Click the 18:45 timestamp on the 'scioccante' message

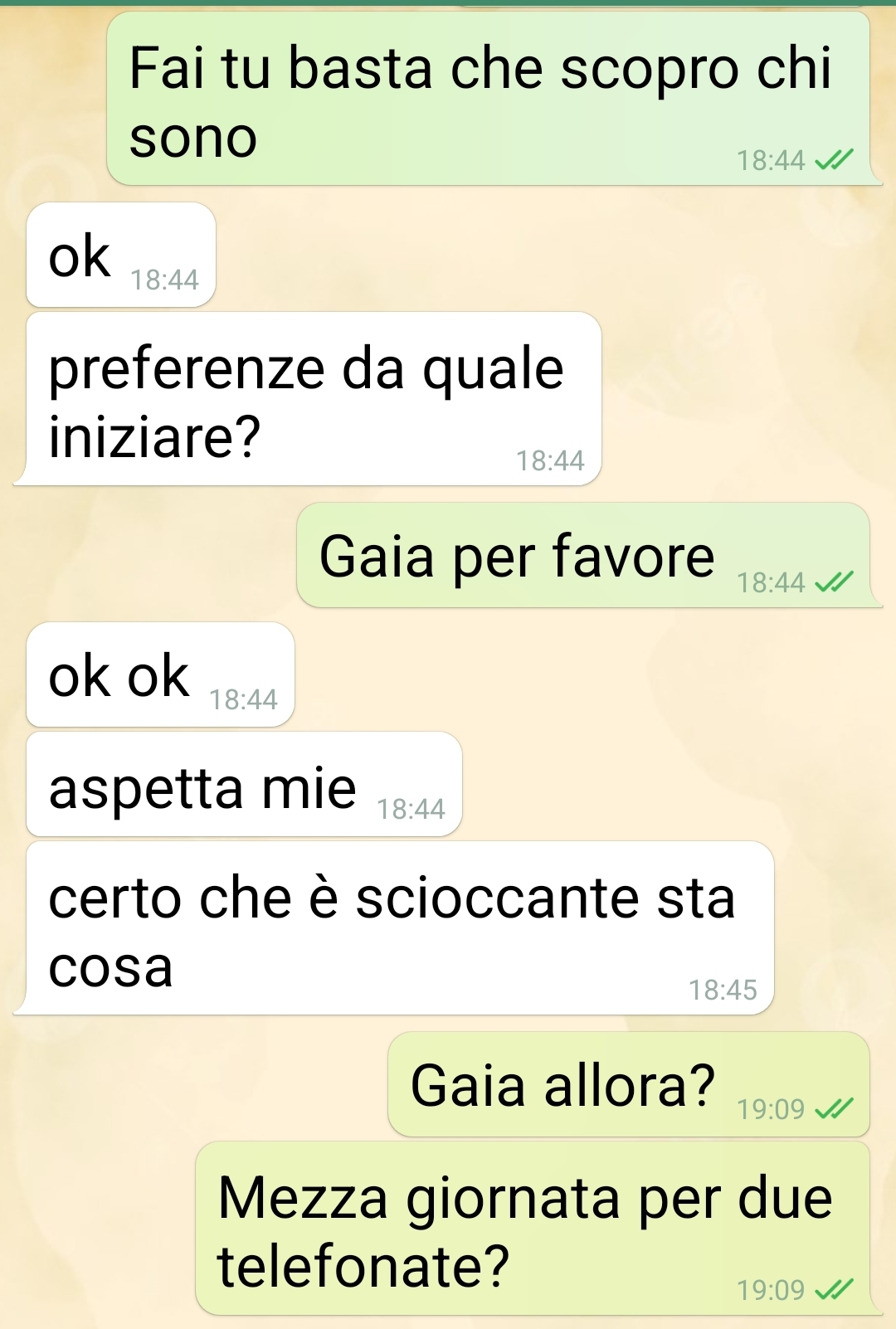click(723, 990)
